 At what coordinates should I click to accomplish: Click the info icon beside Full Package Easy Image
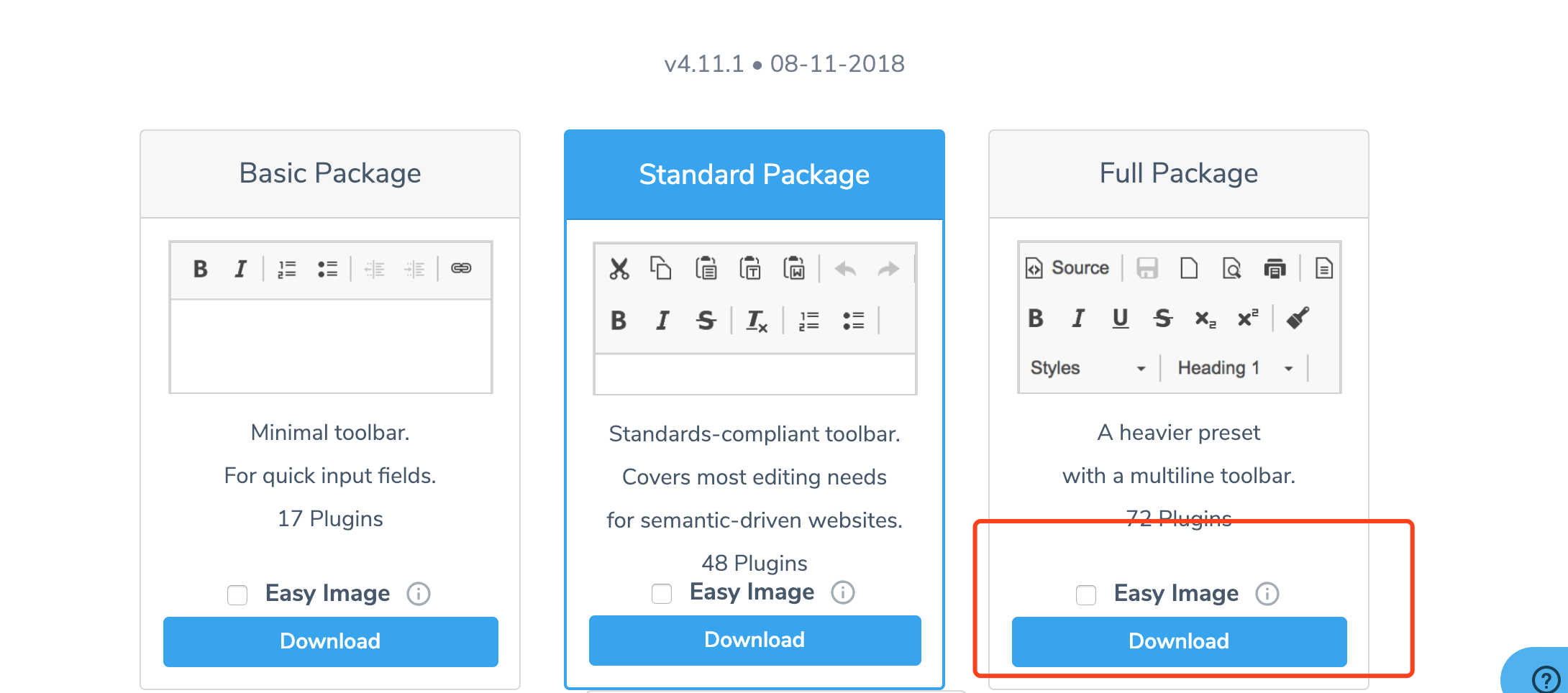[1268, 594]
